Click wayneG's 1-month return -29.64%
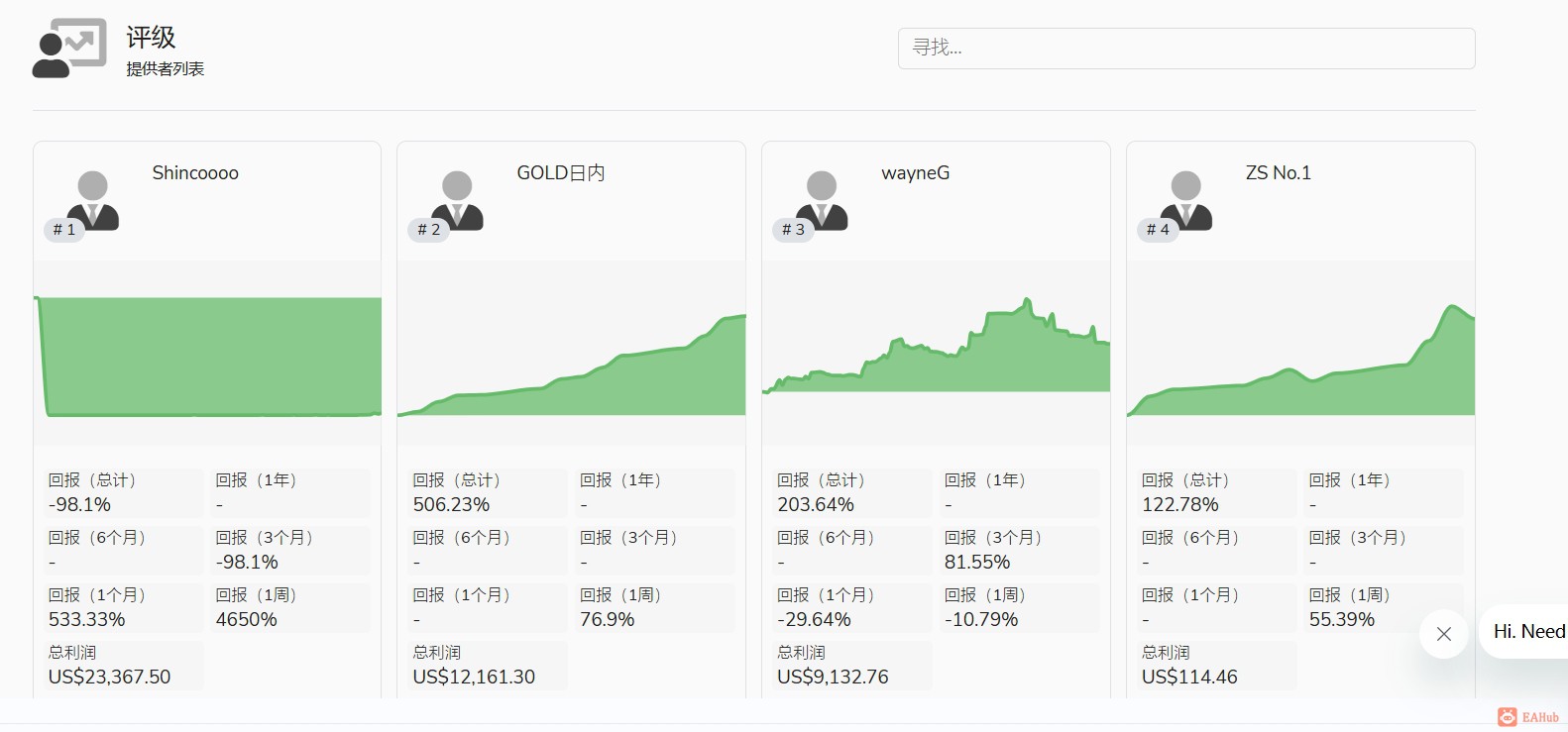This screenshot has width=1568, height=732. tap(815, 620)
